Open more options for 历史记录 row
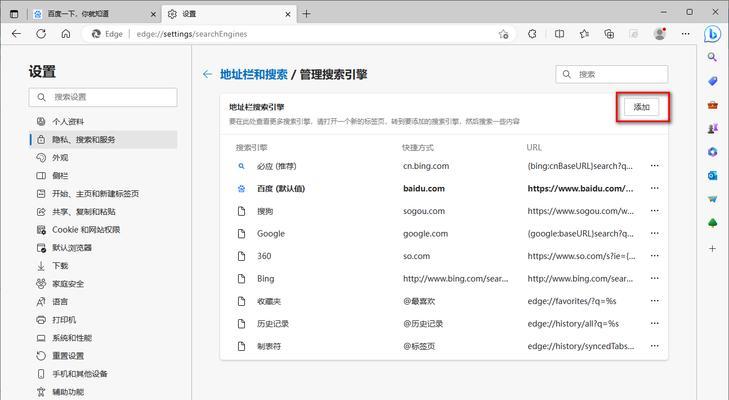Image resolution: width=729 pixels, height=400 pixels. click(x=655, y=323)
